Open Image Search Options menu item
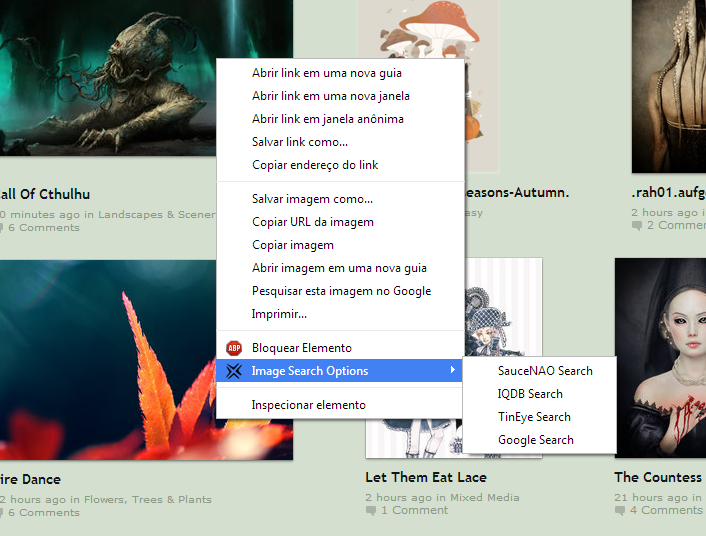Image resolution: width=706 pixels, height=536 pixels. pos(340,371)
